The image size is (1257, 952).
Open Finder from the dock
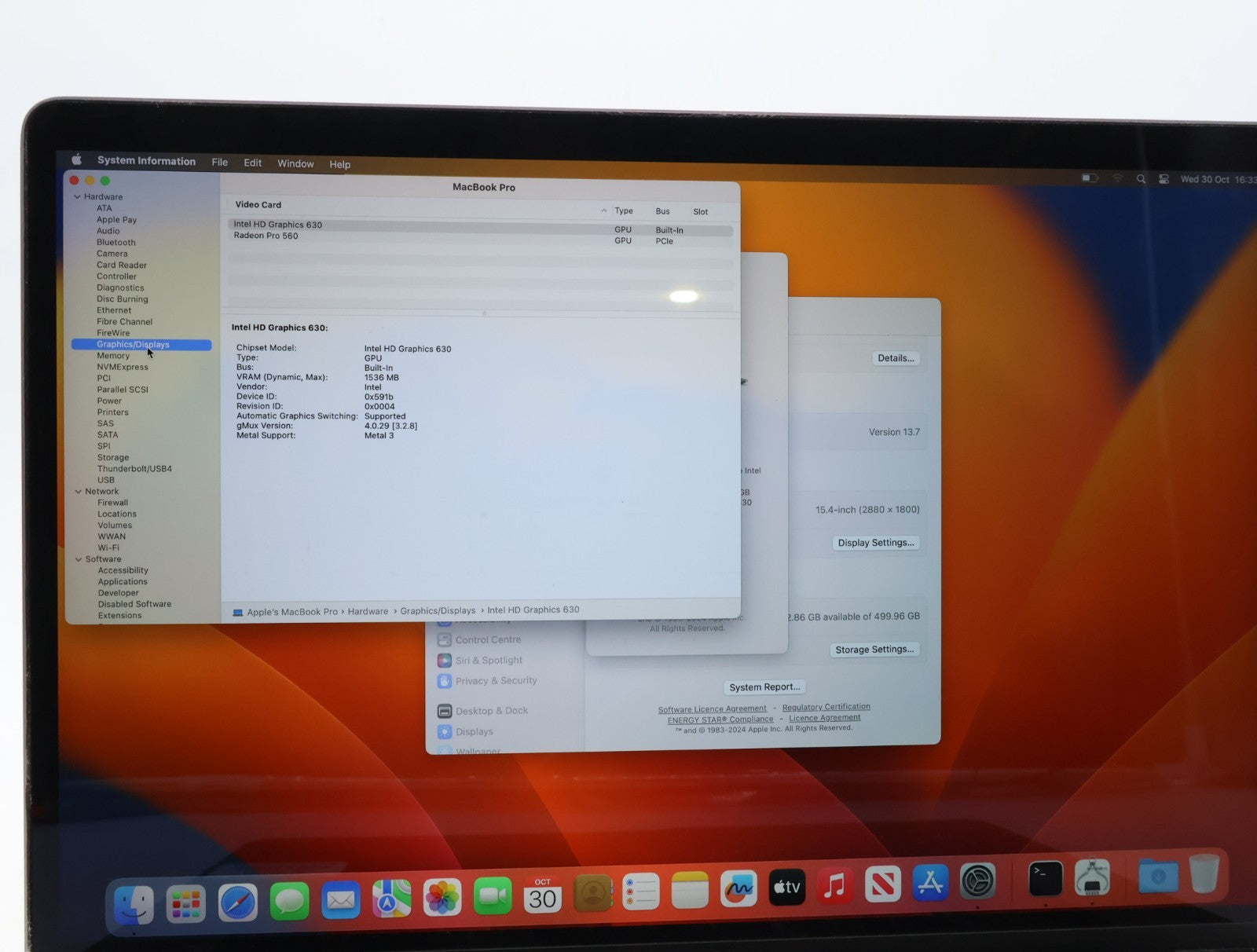[134, 905]
